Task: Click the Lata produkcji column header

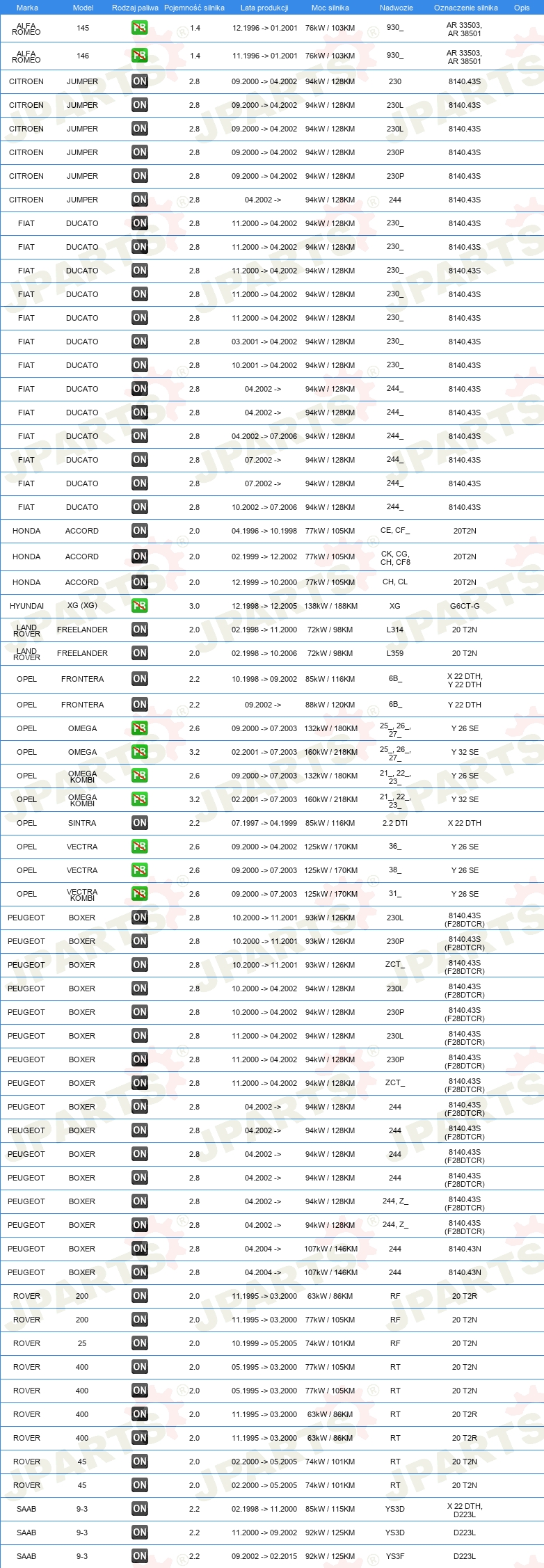Action: pos(264,8)
